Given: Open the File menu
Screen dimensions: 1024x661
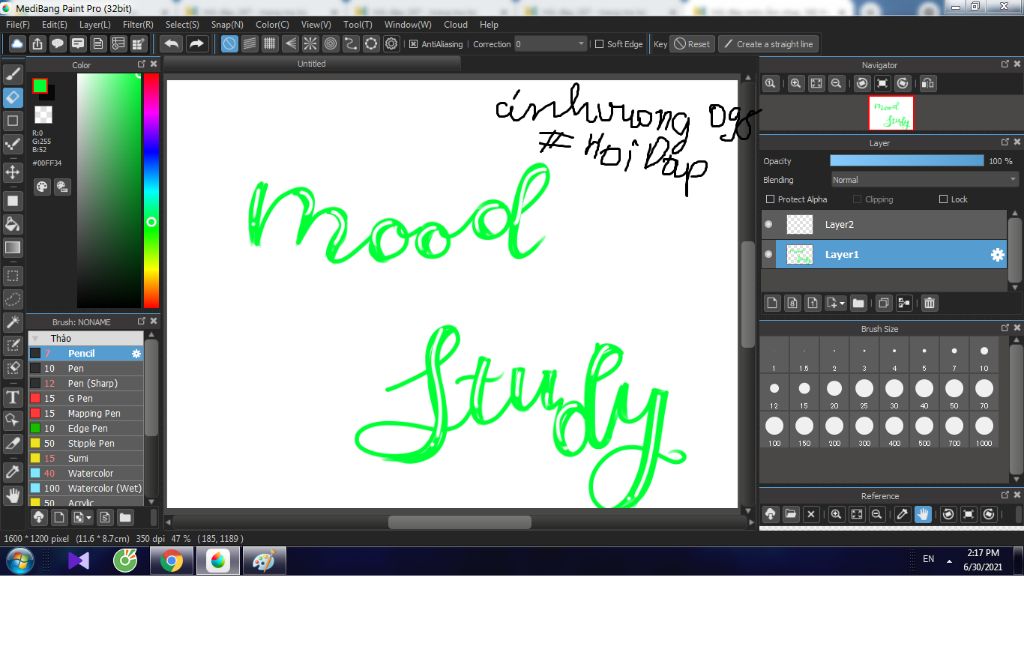Looking at the screenshot, I should point(18,25).
